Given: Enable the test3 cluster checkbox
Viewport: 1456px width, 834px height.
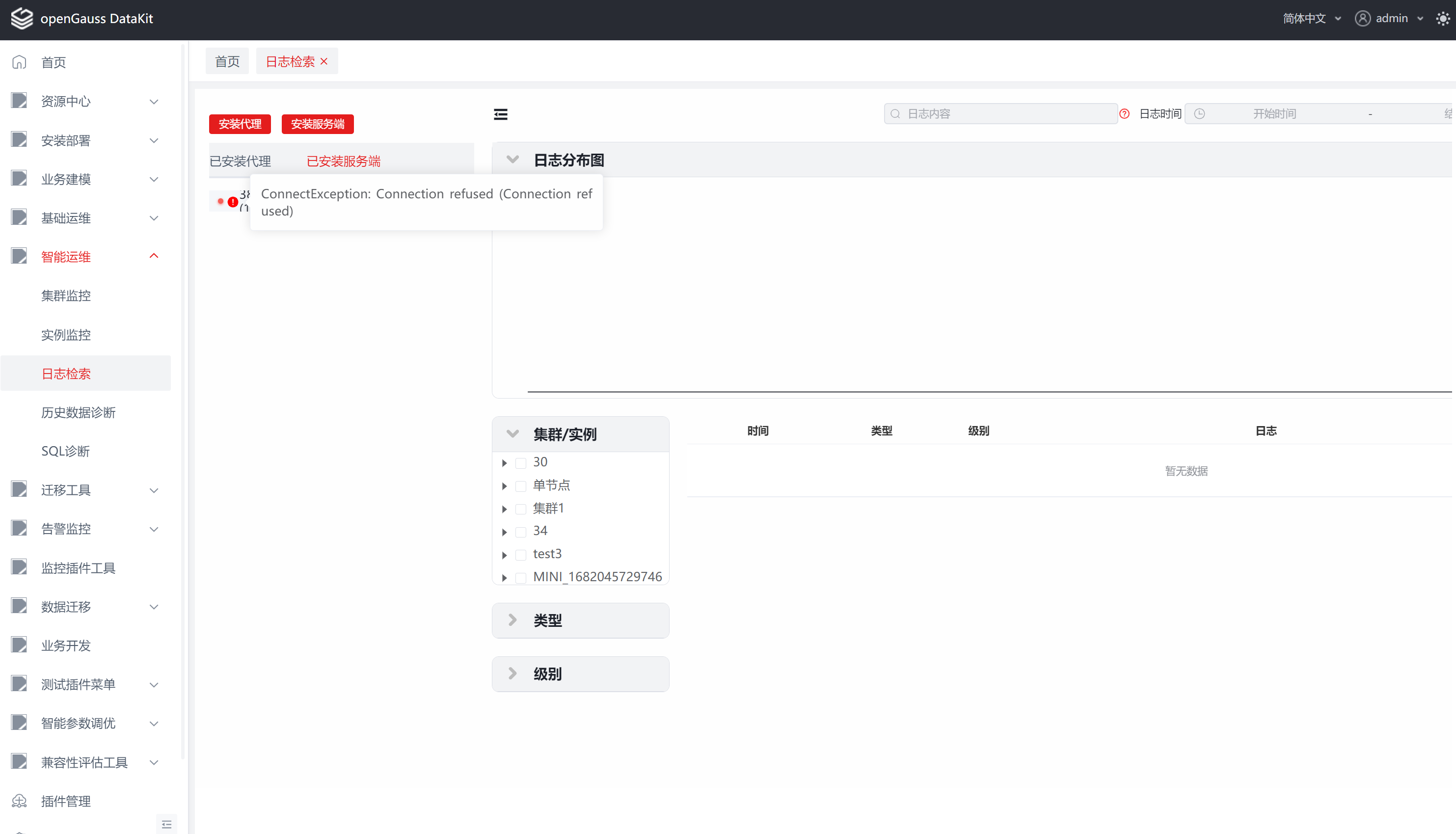Looking at the screenshot, I should [521, 555].
